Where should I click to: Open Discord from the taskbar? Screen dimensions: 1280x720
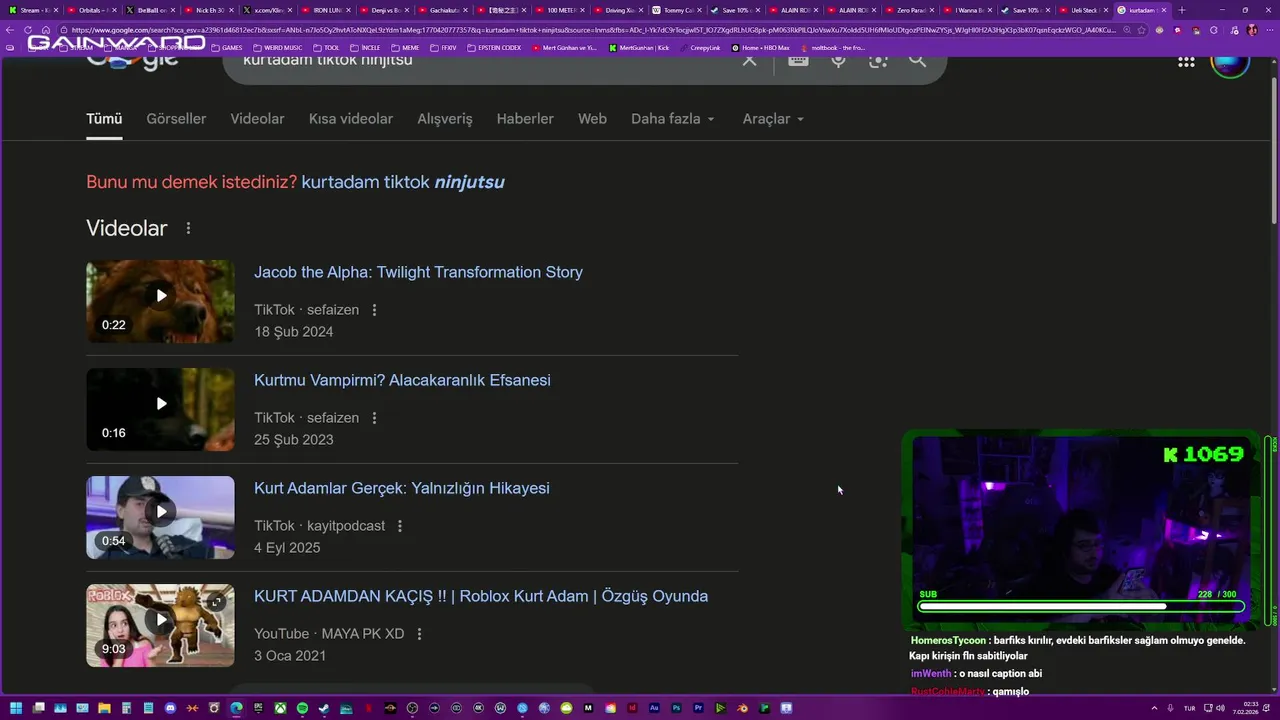point(170,708)
